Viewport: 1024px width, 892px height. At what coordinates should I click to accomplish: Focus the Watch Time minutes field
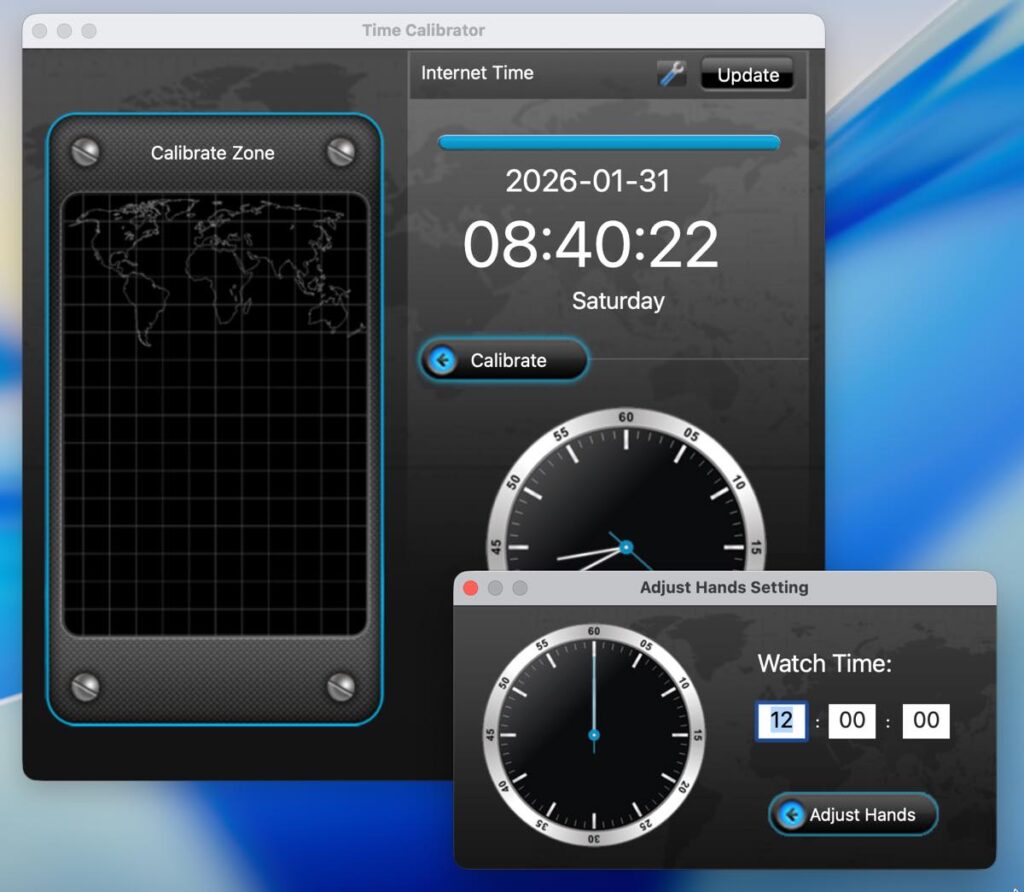click(852, 721)
